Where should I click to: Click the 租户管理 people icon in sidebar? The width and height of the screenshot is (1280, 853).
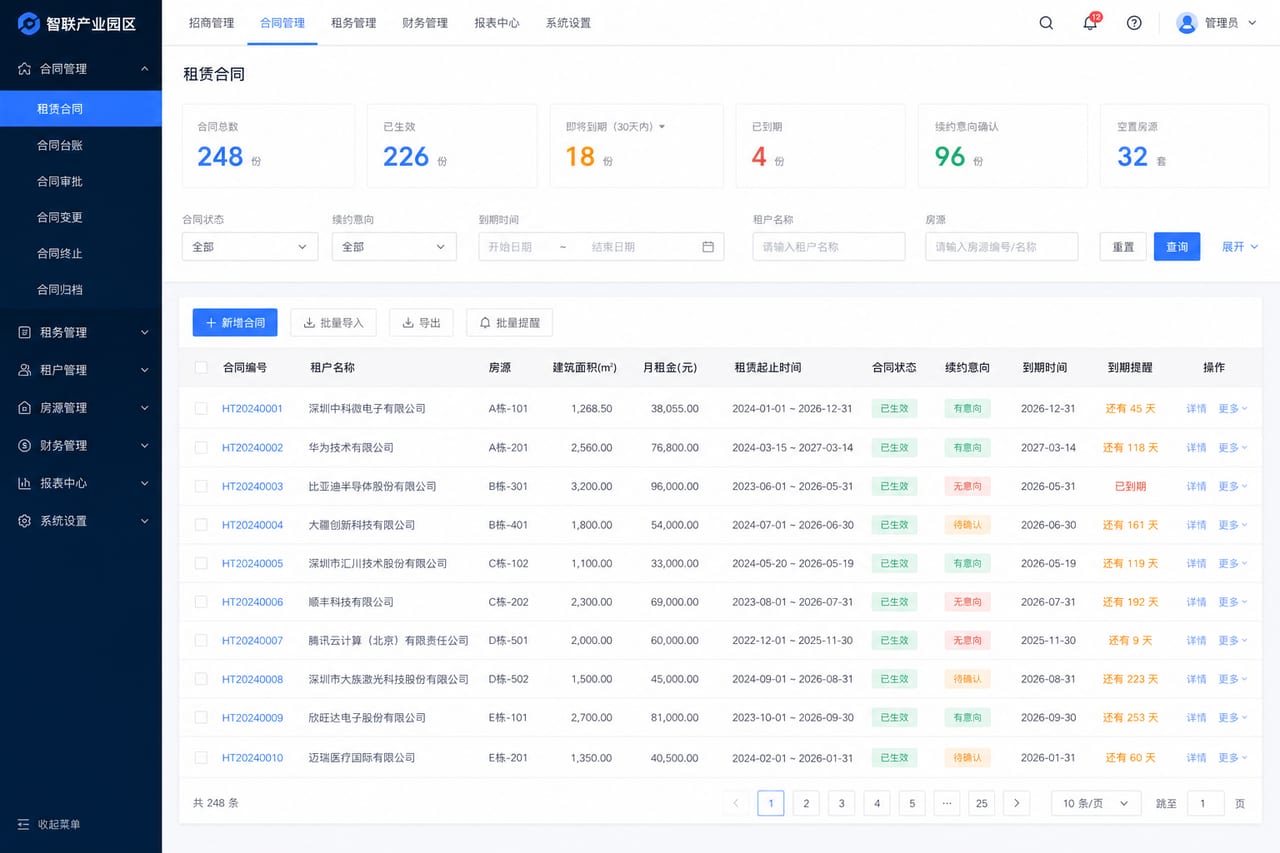point(25,370)
